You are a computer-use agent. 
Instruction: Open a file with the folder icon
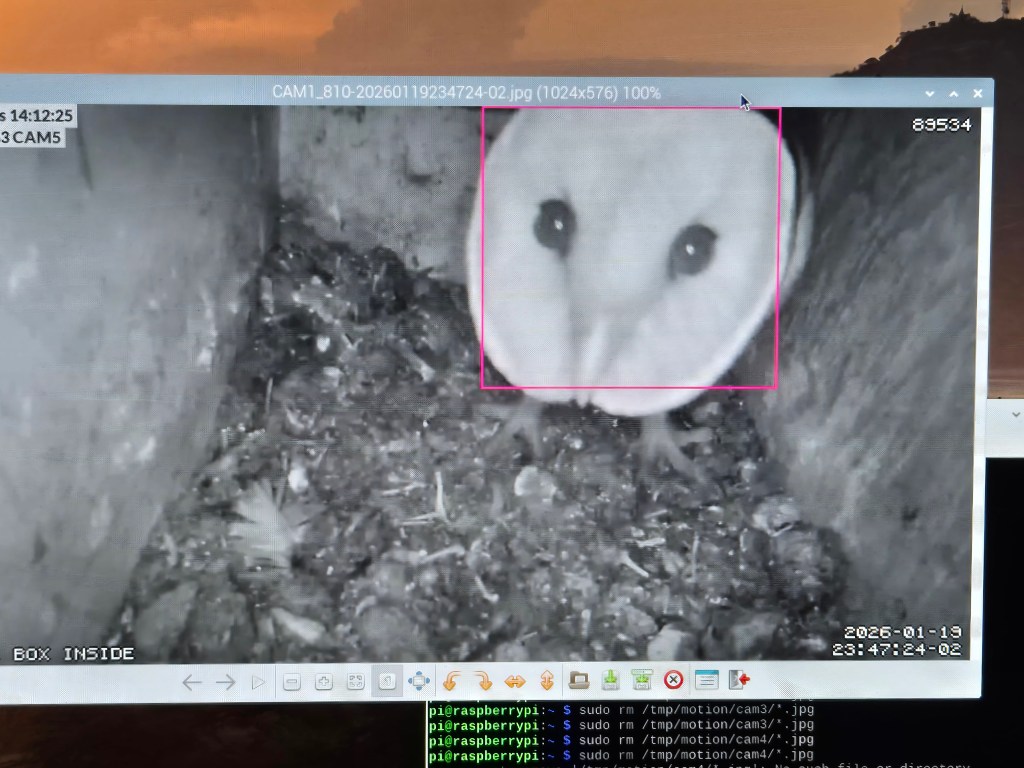pos(579,681)
